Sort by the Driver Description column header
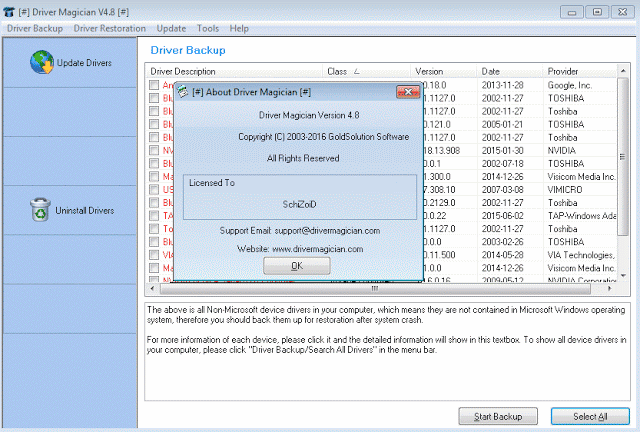Screen dimensions: 640x432 tap(234, 71)
